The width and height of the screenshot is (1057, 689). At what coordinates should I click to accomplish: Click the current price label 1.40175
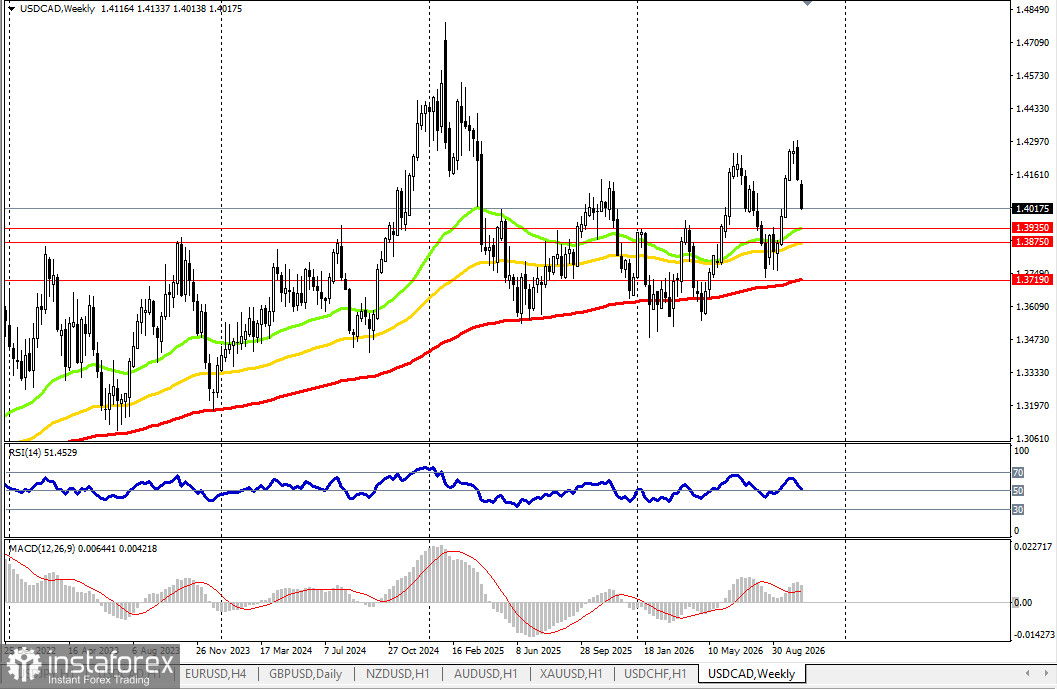click(1032, 209)
